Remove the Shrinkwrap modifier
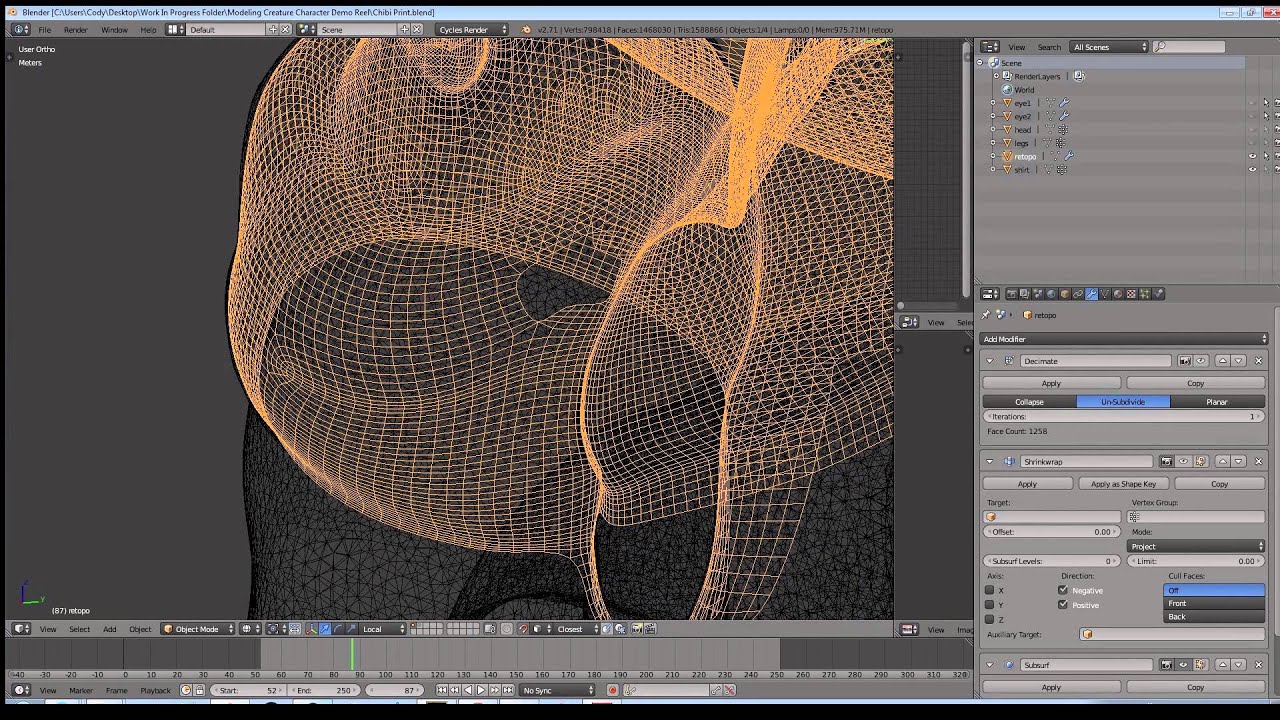Image resolution: width=1280 pixels, height=720 pixels. [1258, 461]
